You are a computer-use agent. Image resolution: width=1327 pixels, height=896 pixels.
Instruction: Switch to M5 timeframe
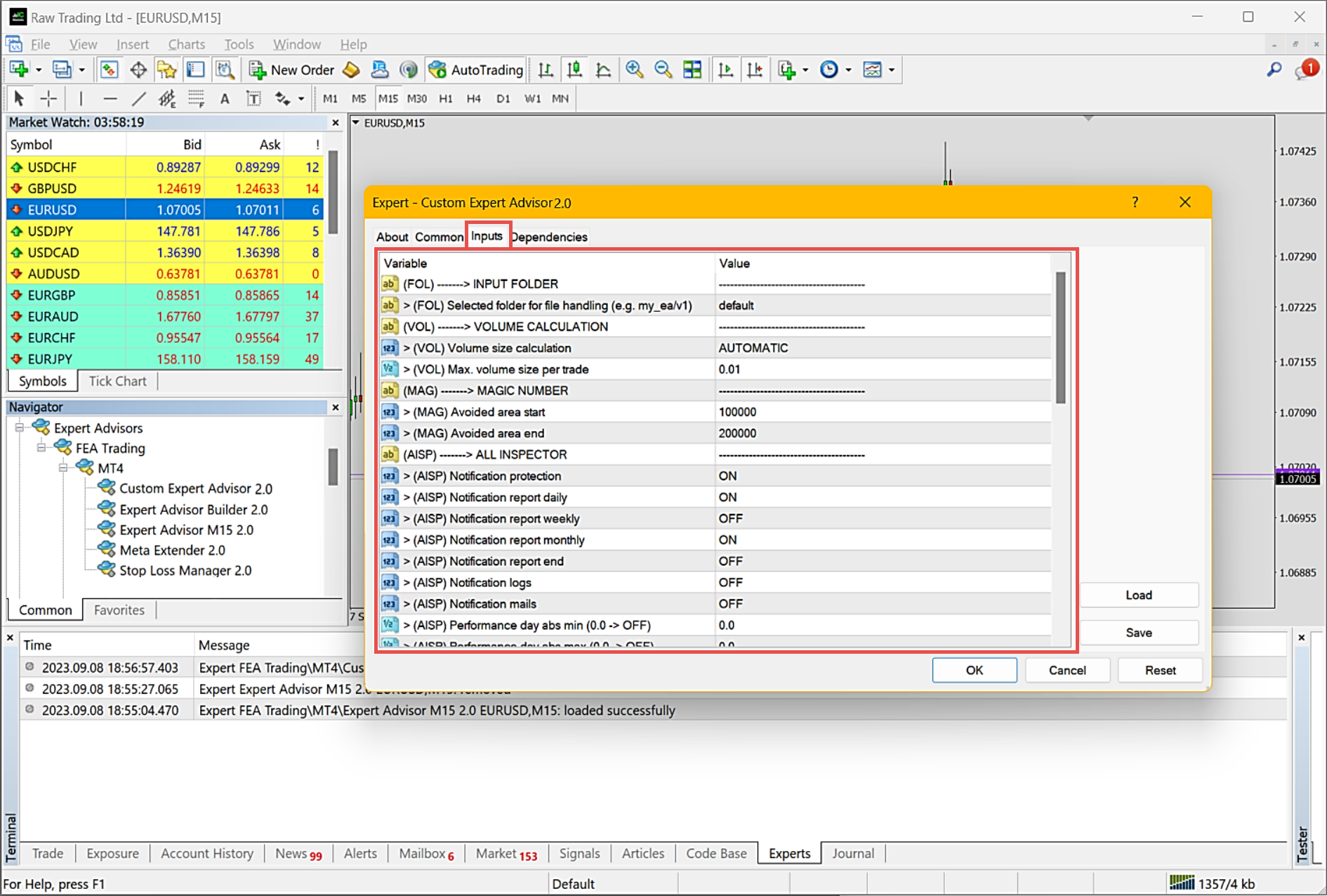(359, 98)
